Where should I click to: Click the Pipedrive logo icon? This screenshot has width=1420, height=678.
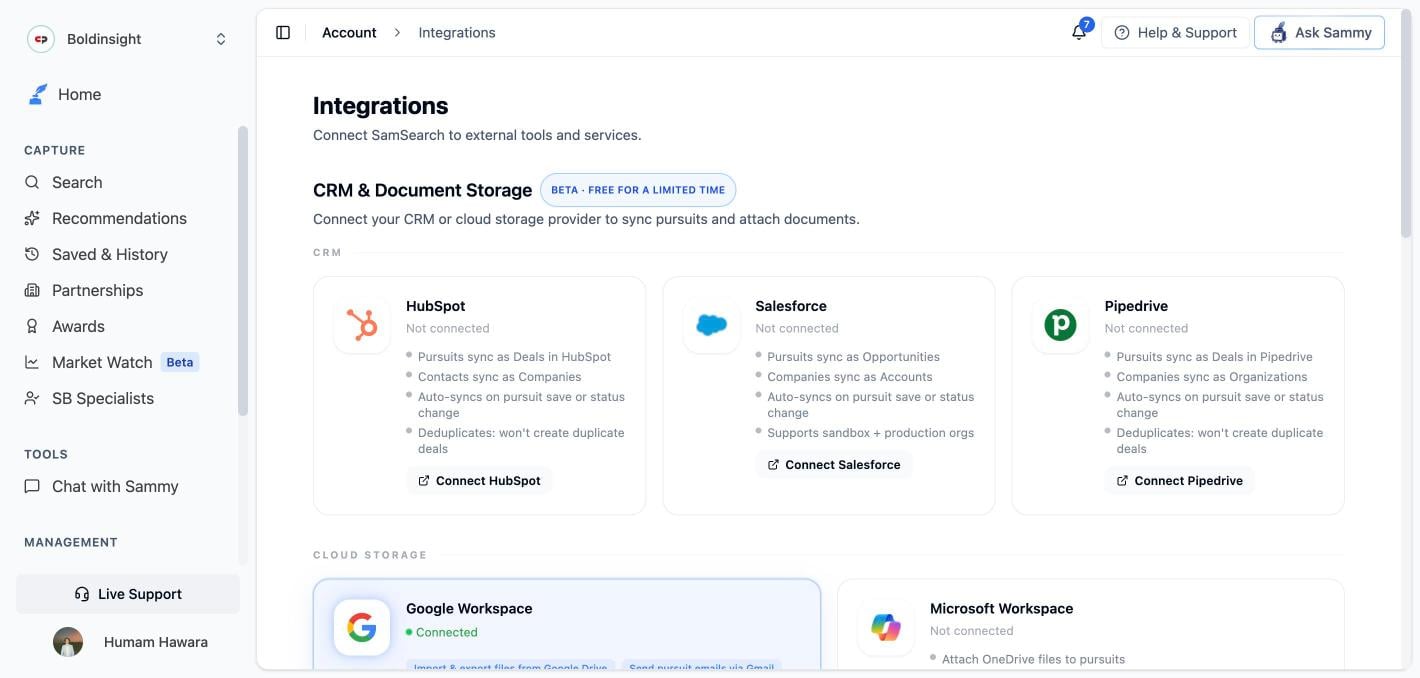click(x=1060, y=325)
